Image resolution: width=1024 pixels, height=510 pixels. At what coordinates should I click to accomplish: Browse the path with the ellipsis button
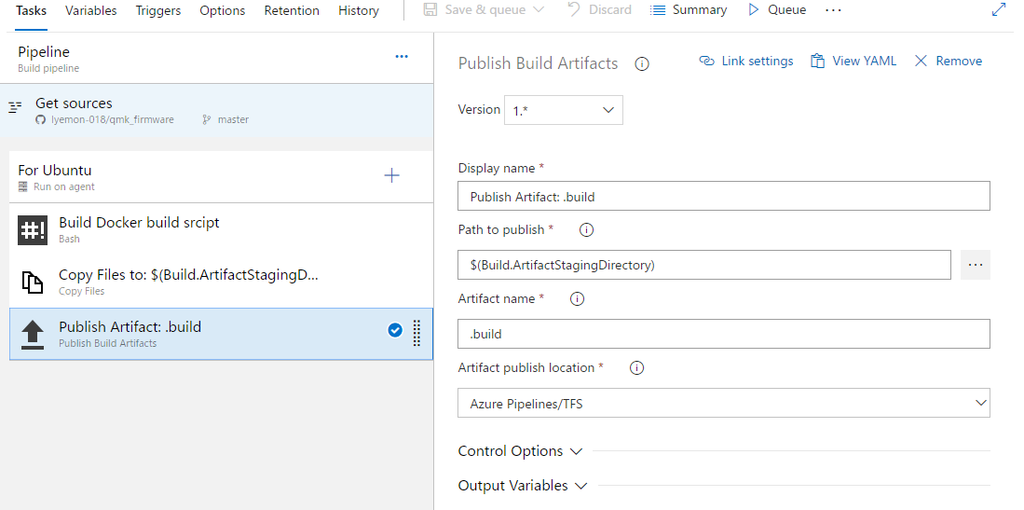click(x=975, y=264)
